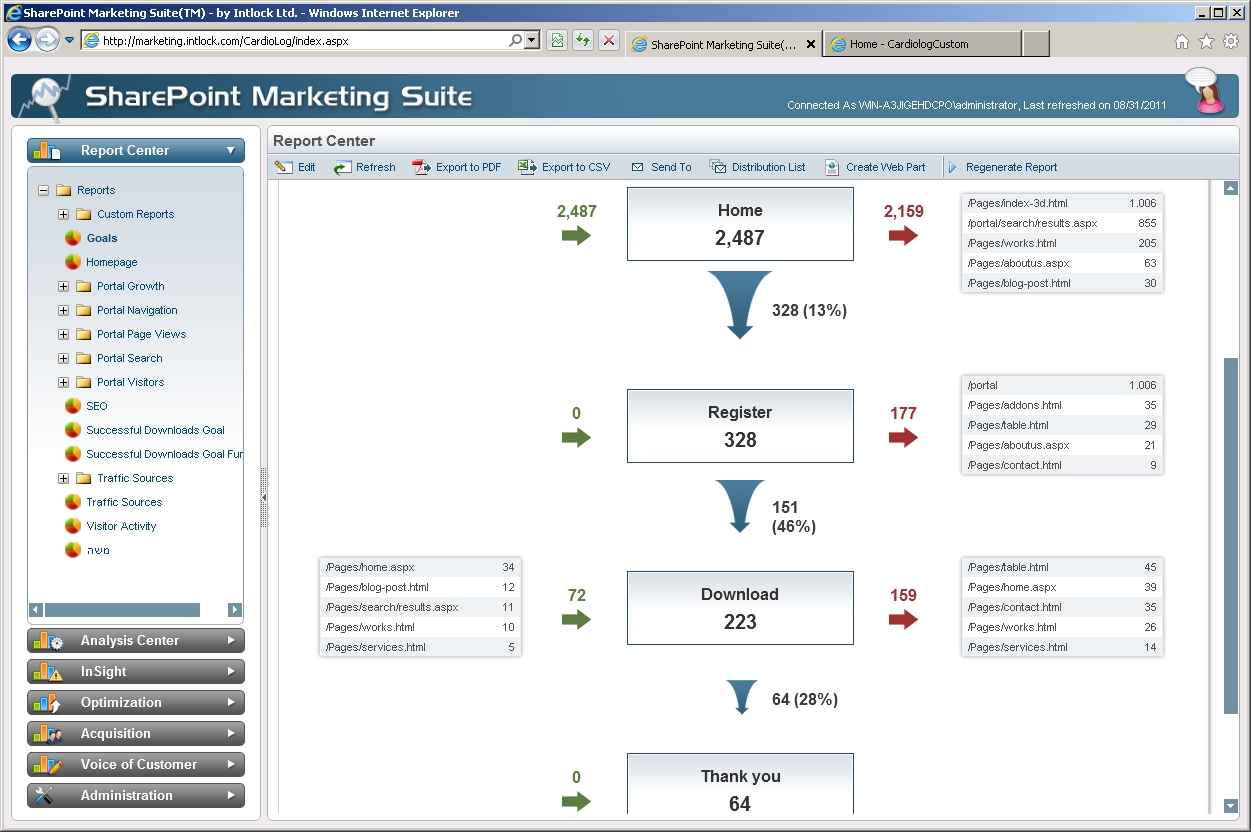Click the browser Stop (X) button
The image size is (1251, 832).
click(x=608, y=41)
